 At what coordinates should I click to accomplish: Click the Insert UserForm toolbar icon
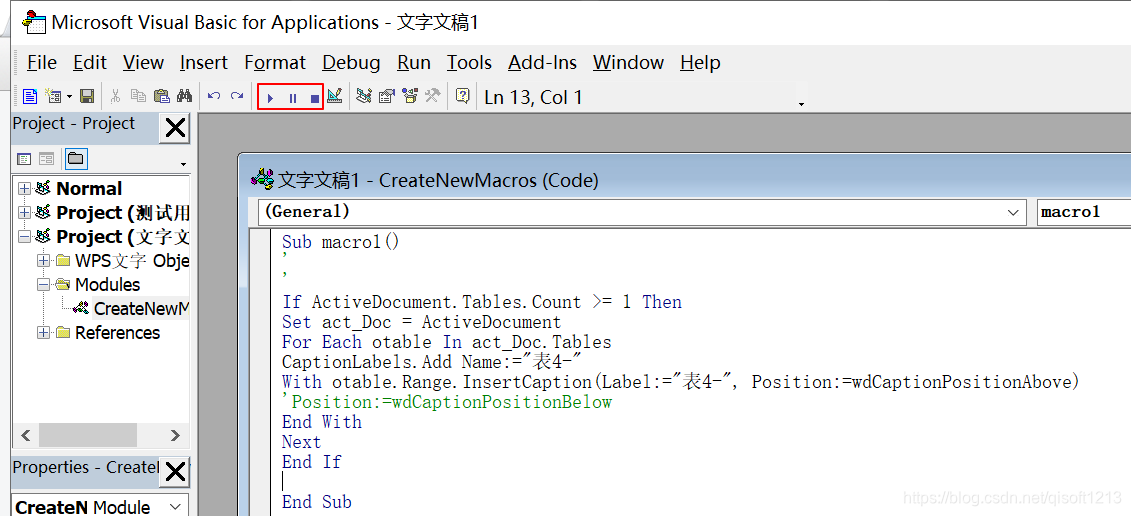(53, 96)
